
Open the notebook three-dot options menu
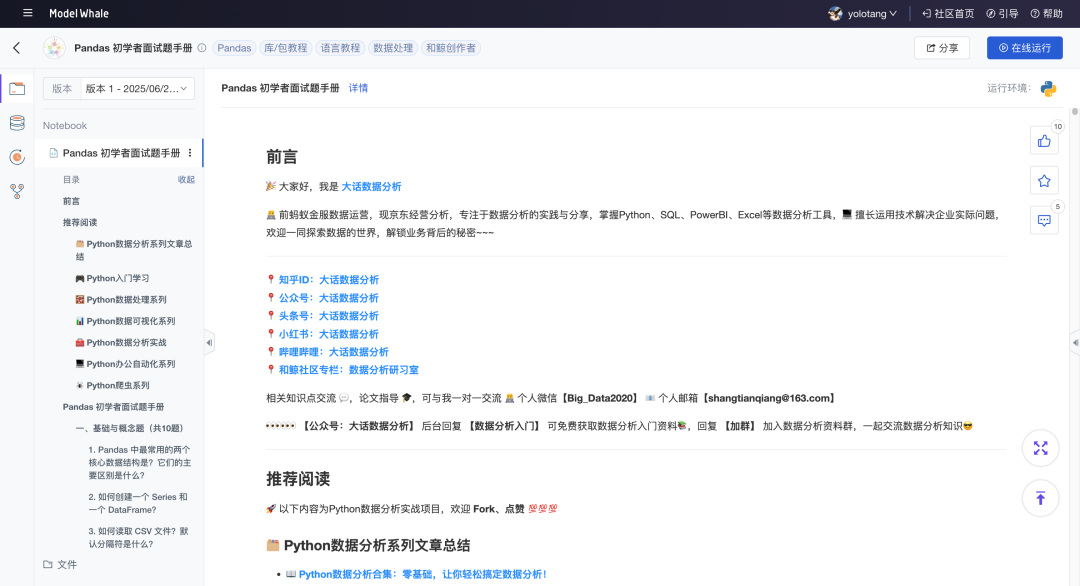(x=190, y=153)
